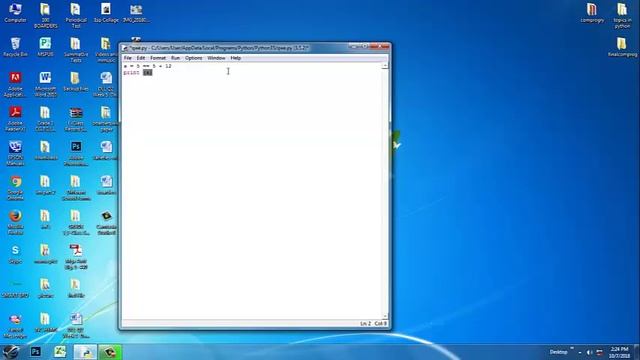
Task: Select the topics in python folder
Action: pos(622,15)
